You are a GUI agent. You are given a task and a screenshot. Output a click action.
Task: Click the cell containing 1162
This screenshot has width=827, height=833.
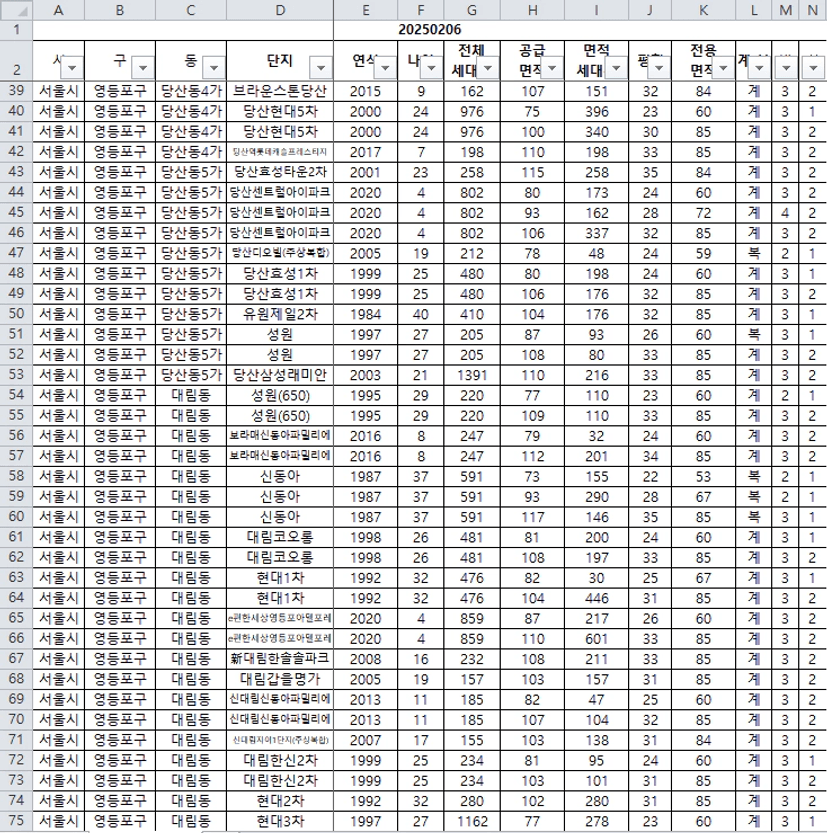coord(472,821)
